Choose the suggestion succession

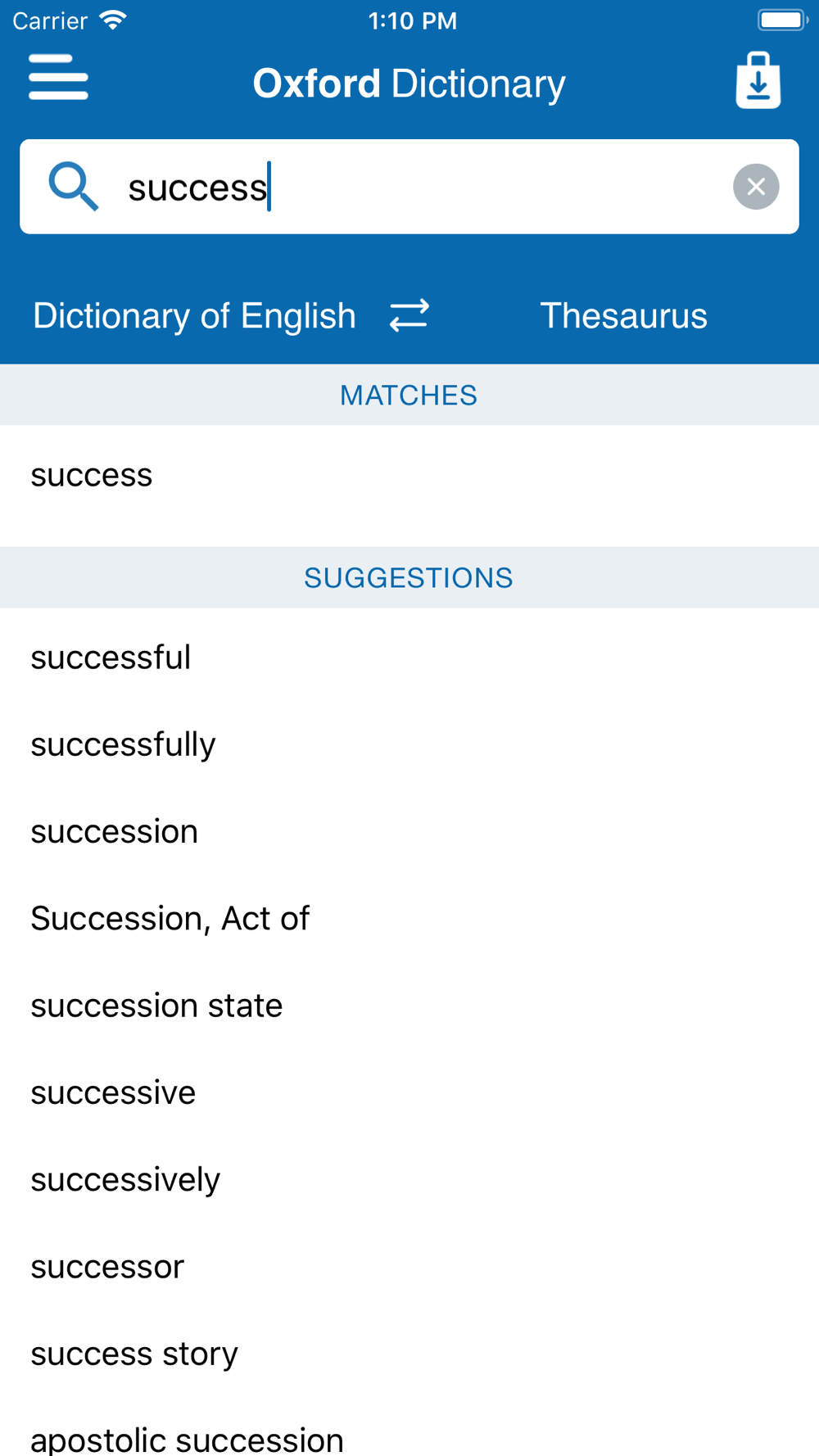coord(409,831)
